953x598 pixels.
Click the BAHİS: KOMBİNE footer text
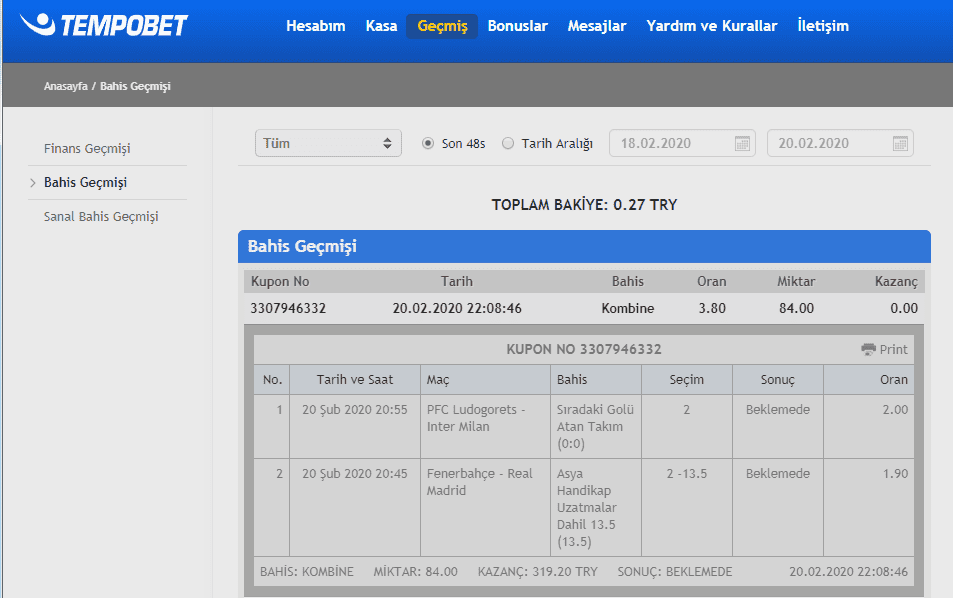(306, 572)
